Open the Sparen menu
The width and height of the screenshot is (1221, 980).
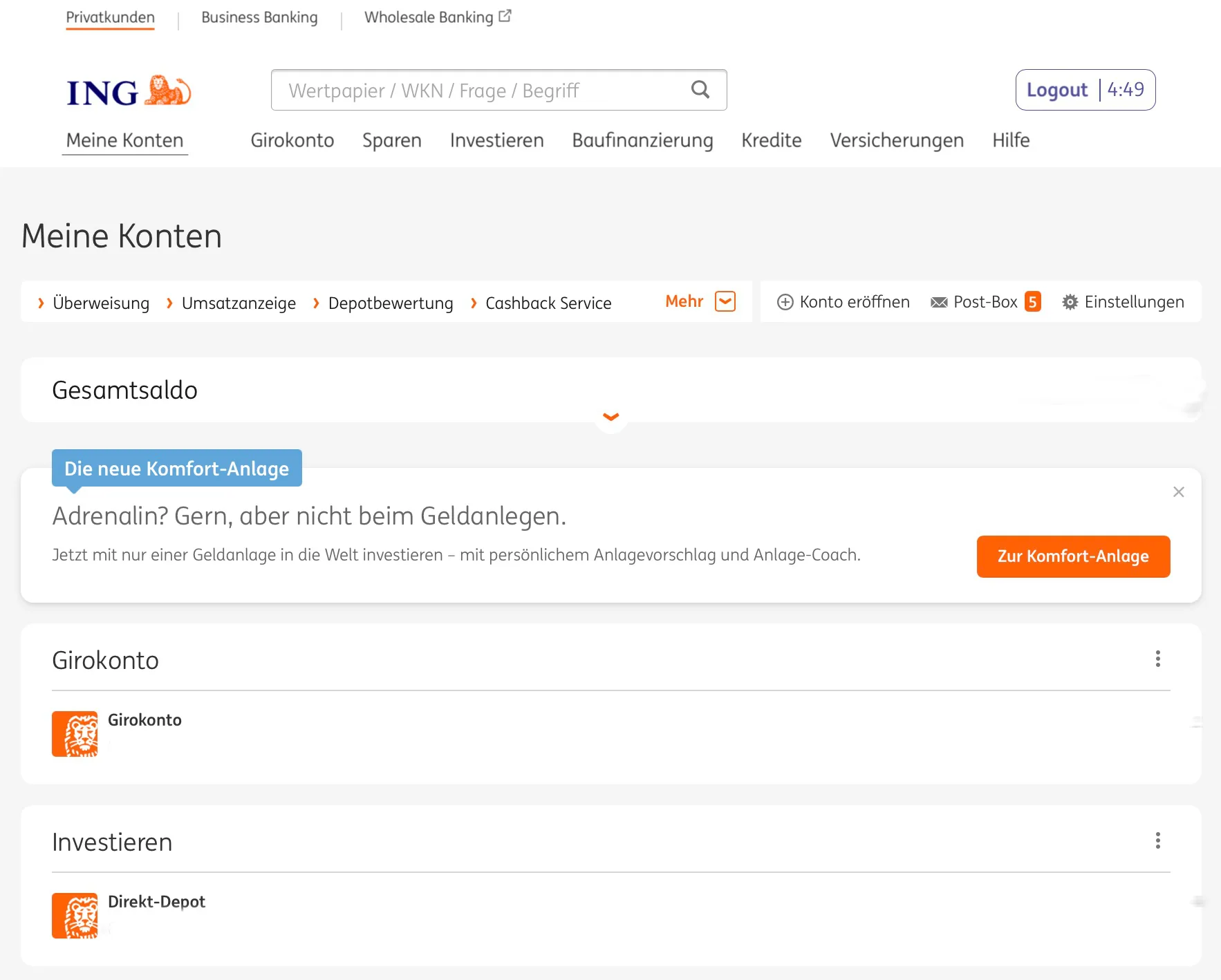(392, 140)
